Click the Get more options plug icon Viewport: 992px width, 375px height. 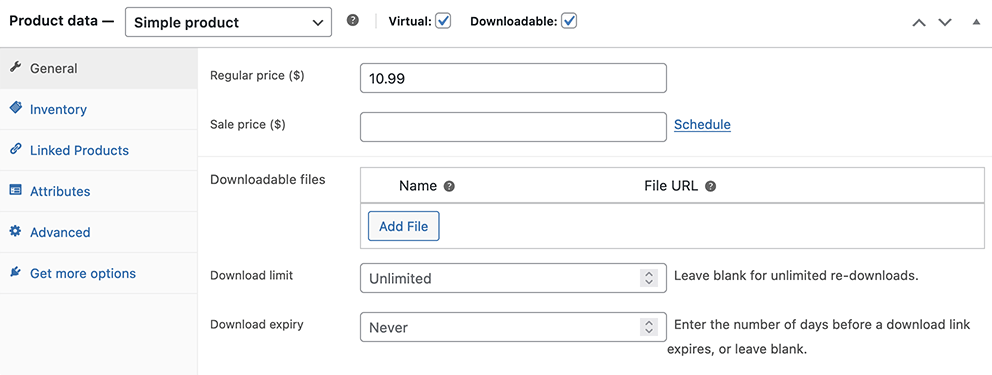click(x=16, y=273)
